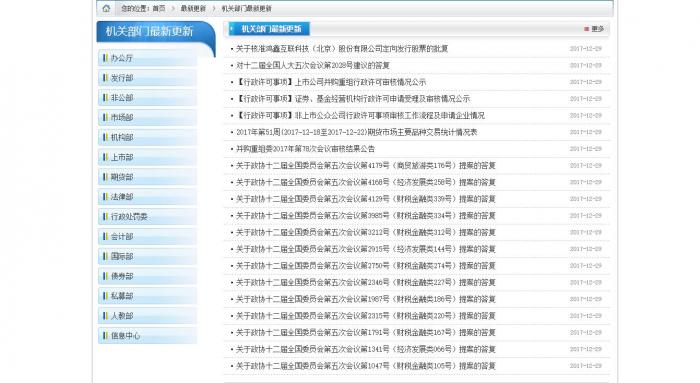The image size is (700, 383).
Task: Open the 关于核准鸿鑫互联科技 approval article
Action: point(342,49)
